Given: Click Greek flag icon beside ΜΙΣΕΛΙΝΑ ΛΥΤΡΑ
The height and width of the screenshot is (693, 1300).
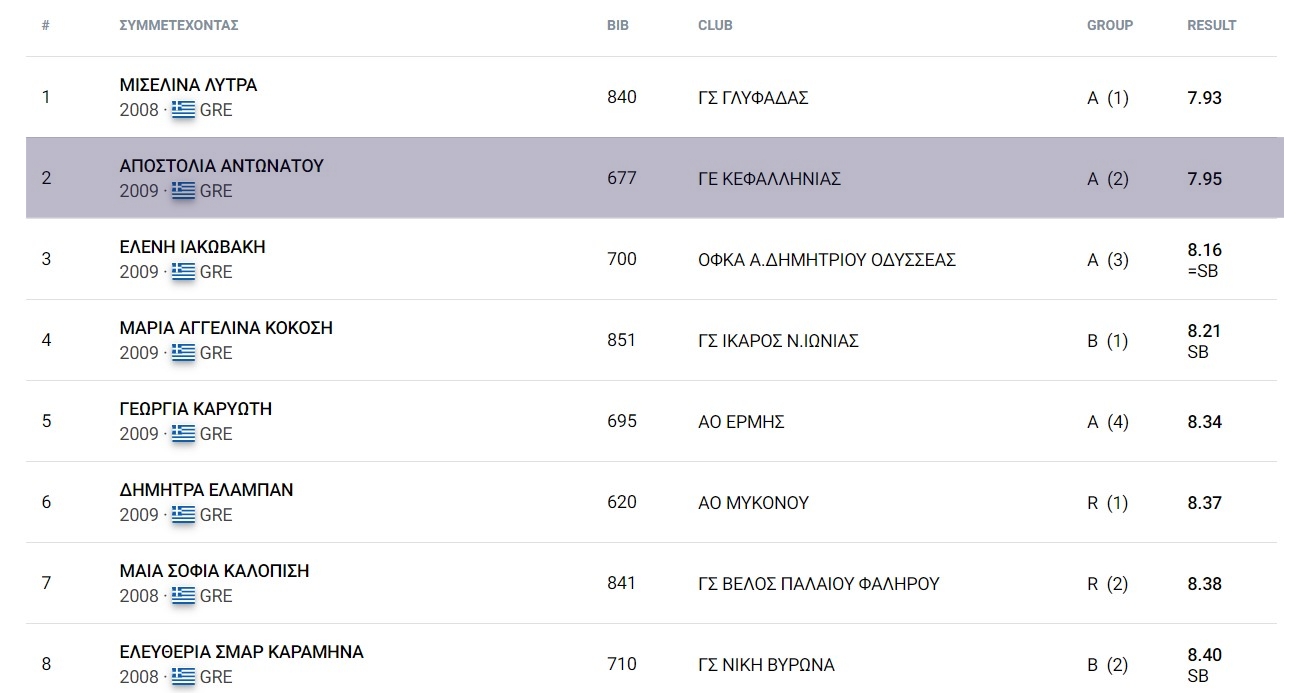Looking at the screenshot, I should (183, 110).
